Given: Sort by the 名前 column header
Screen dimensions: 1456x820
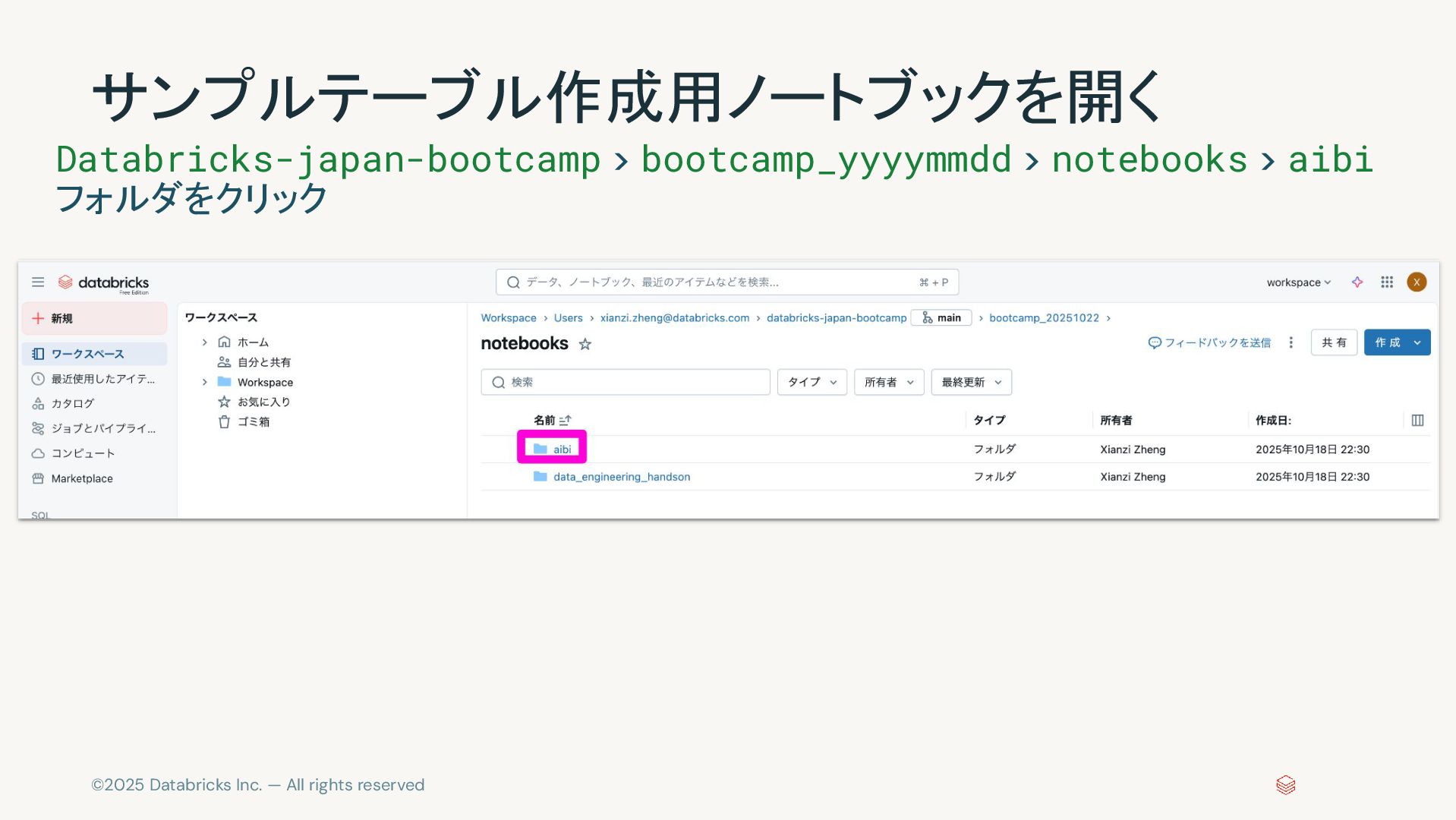Looking at the screenshot, I should click(x=552, y=420).
